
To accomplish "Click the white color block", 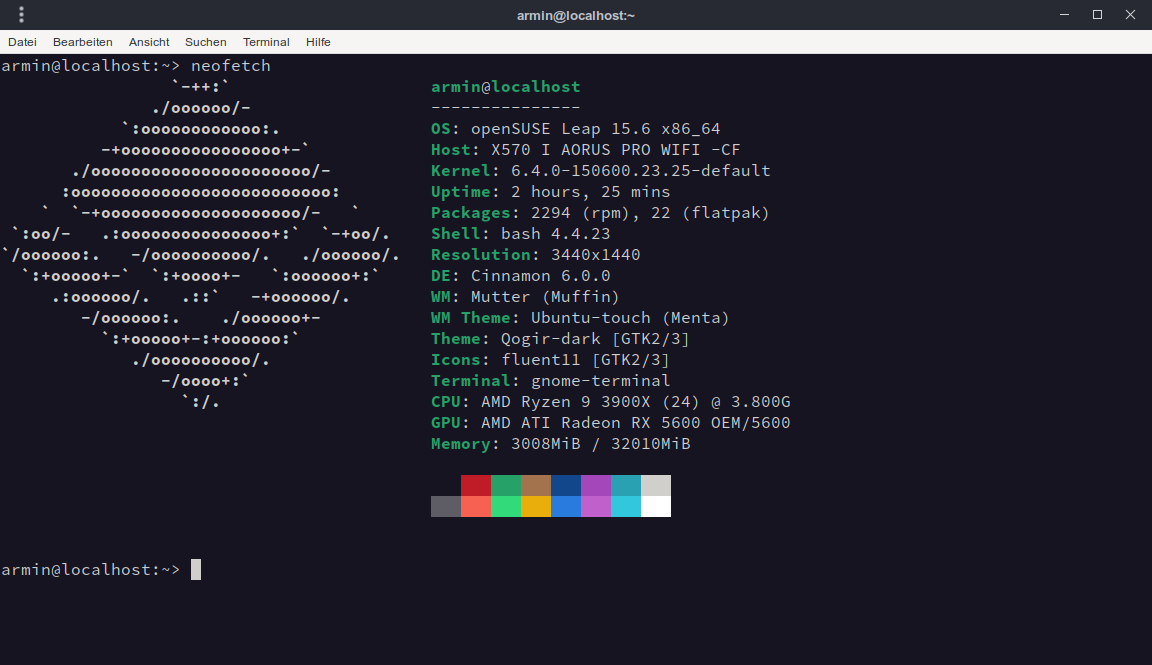I will pyautogui.click(x=656, y=506).
